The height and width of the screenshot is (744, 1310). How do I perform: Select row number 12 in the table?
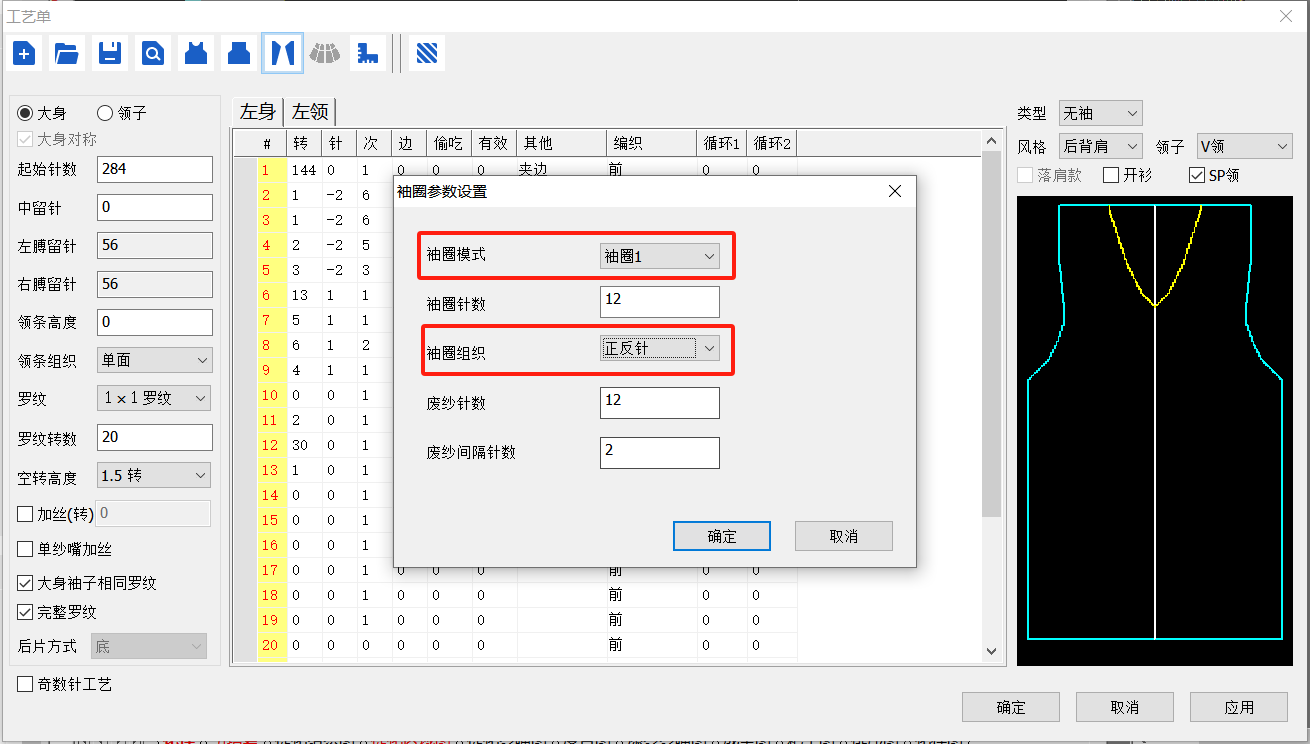(270, 445)
